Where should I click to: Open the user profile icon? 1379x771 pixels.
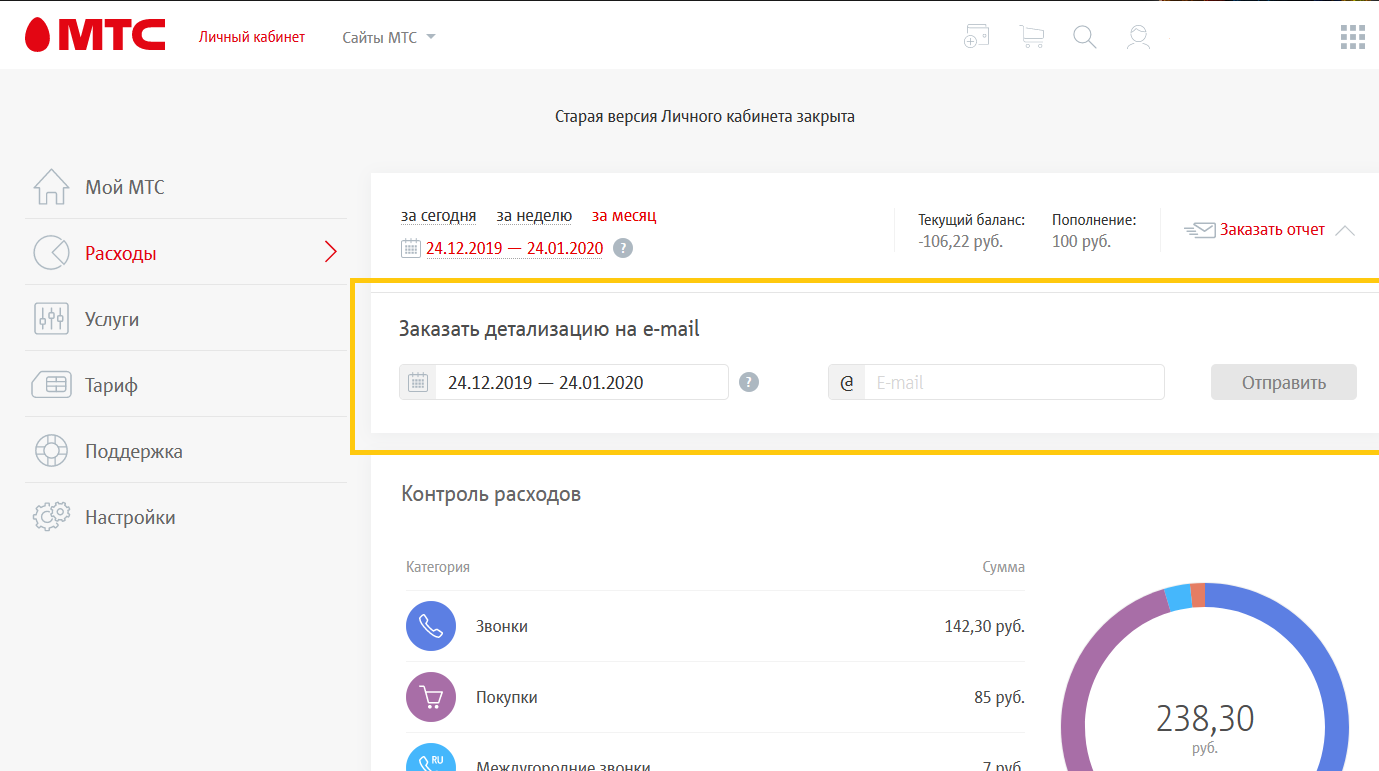coord(1138,37)
